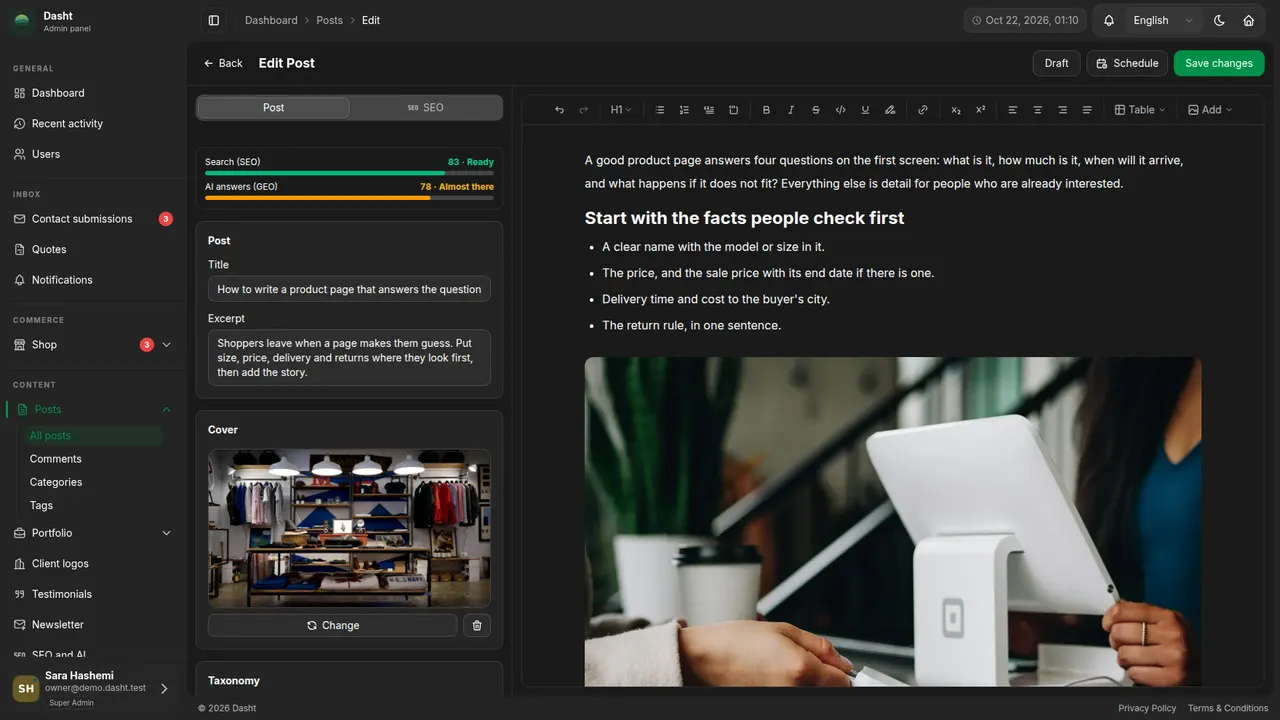Apply bold formatting
Screen dimensions: 1280x720
(x=766, y=110)
